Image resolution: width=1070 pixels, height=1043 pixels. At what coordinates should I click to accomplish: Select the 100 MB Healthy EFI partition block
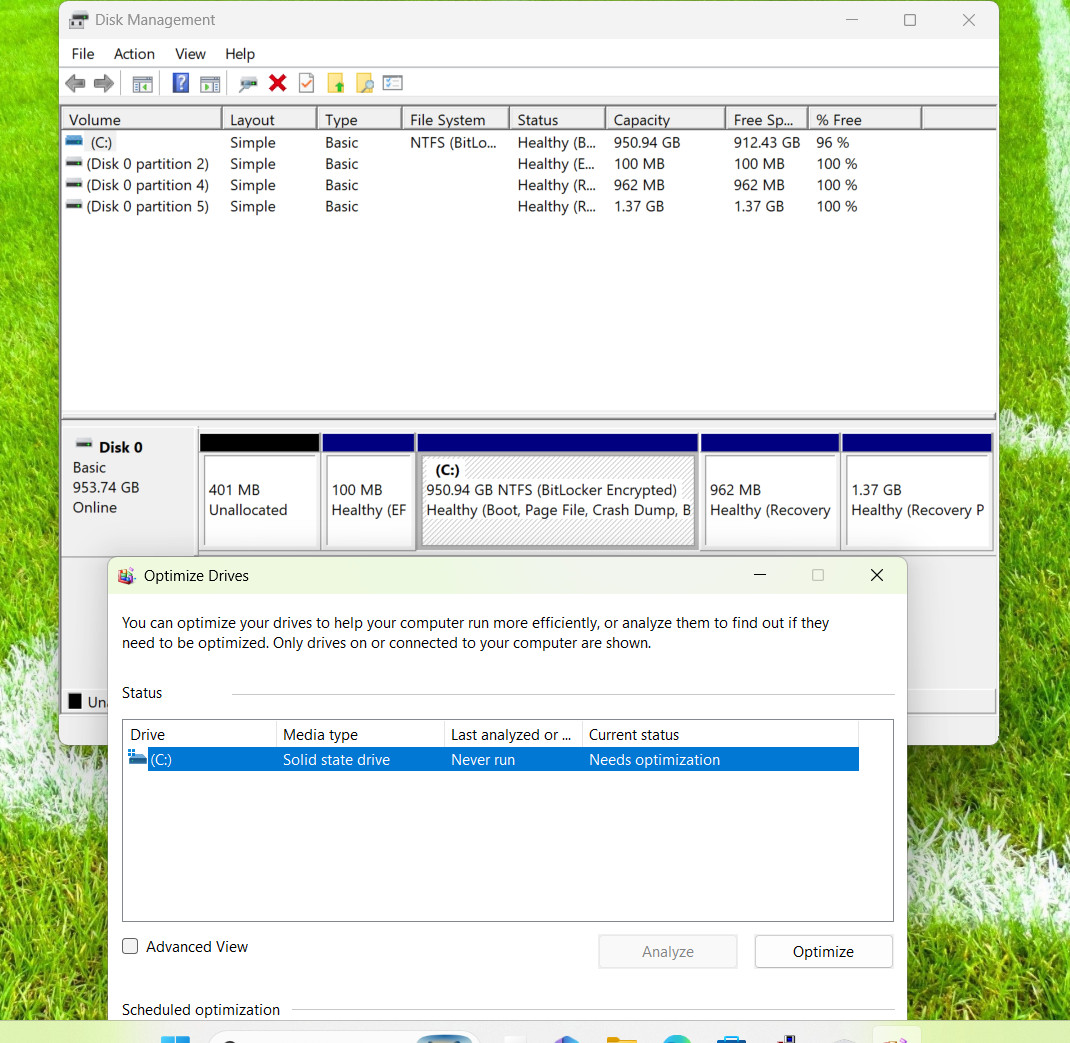click(x=369, y=499)
